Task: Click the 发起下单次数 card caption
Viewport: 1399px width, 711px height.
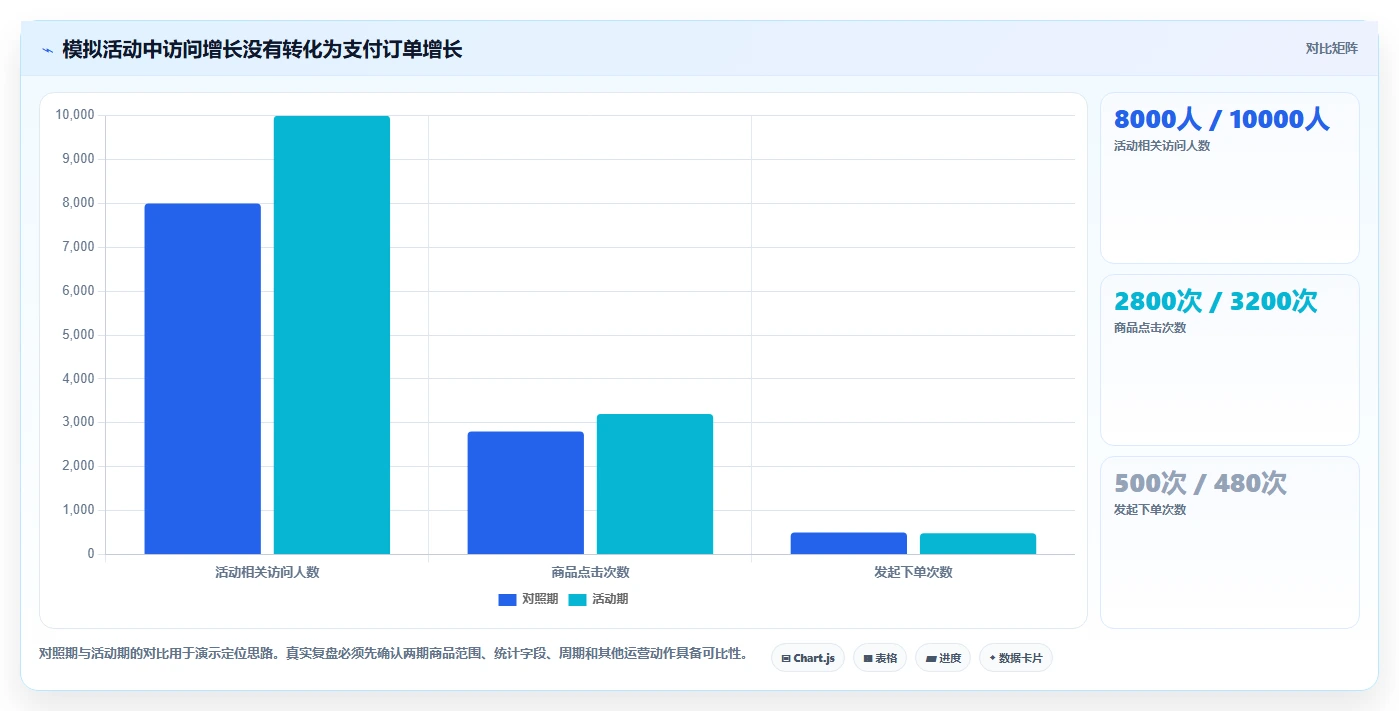Action: pos(1150,510)
